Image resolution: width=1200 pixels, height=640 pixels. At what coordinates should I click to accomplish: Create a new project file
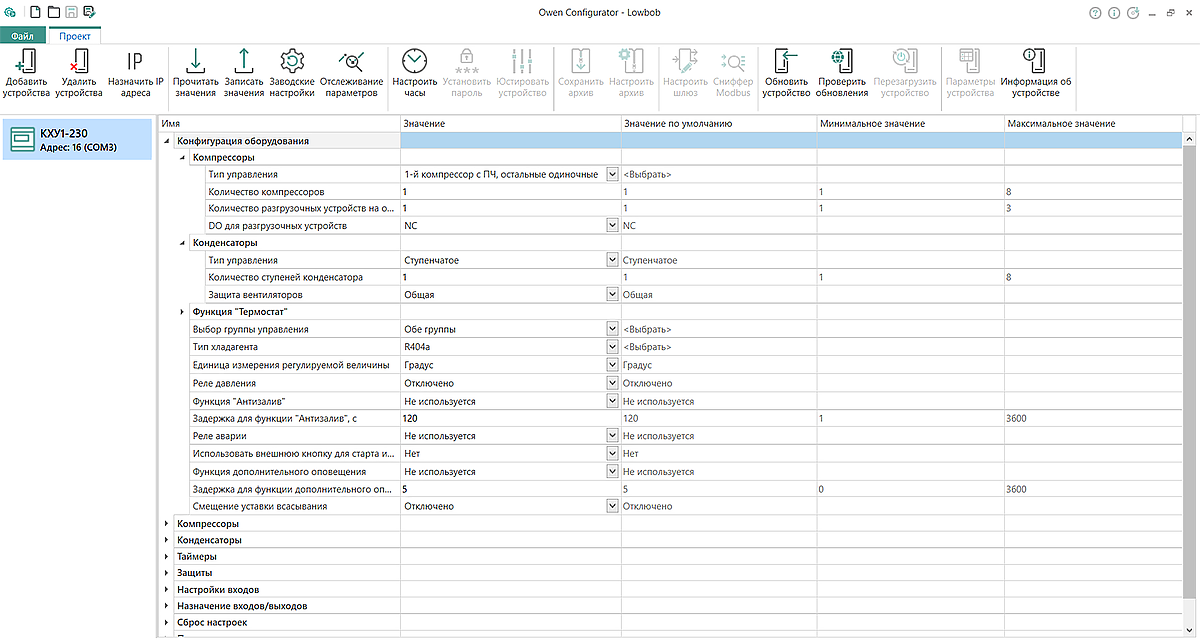[x=35, y=12]
